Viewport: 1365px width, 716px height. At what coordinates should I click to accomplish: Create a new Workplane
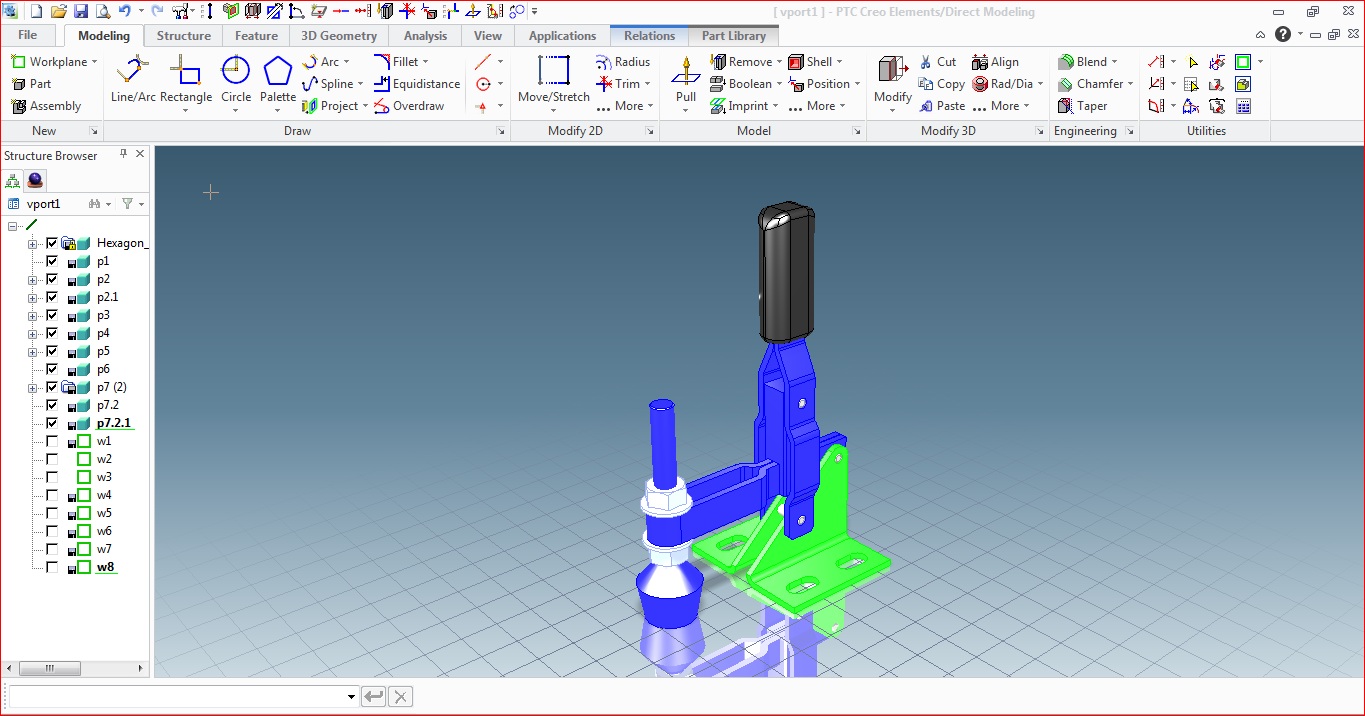pos(49,62)
